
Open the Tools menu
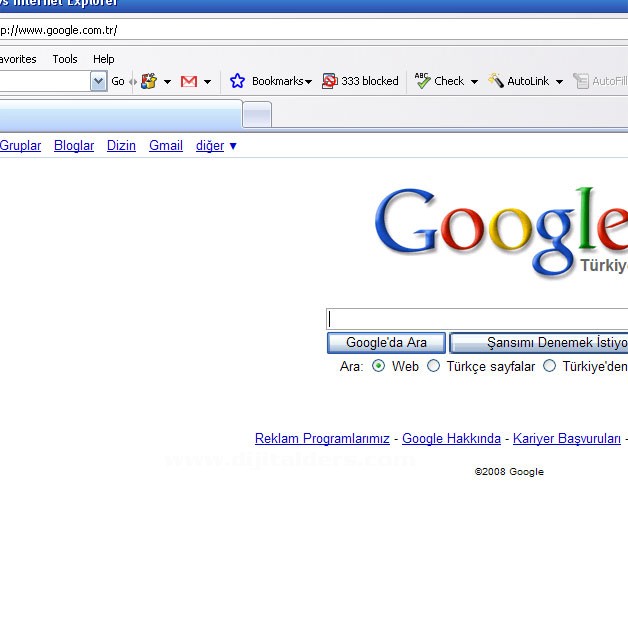coord(65,59)
